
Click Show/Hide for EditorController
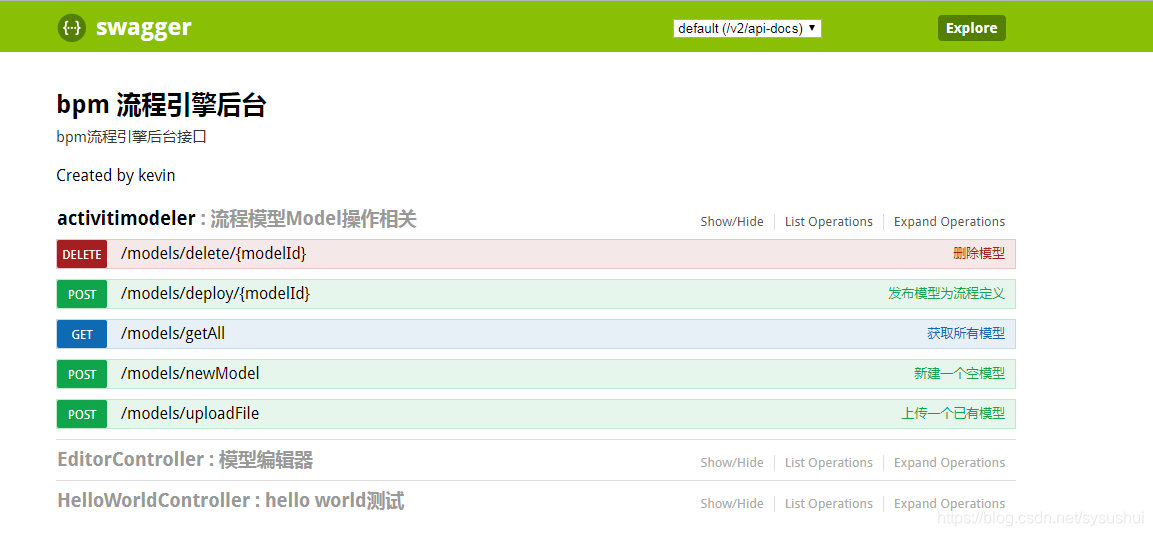(732, 462)
